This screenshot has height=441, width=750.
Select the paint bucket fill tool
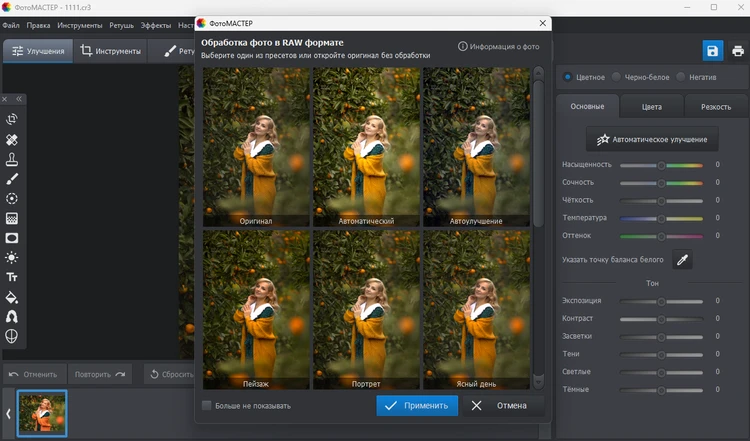point(12,297)
